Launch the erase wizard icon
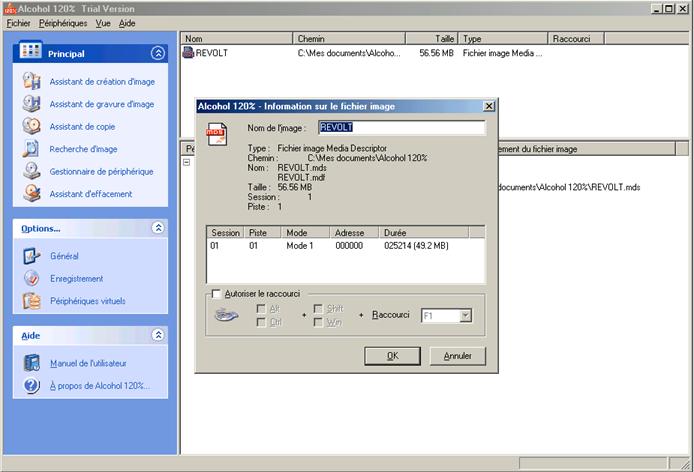The width and height of the screenshot is (694, 472). coord(32,193)
